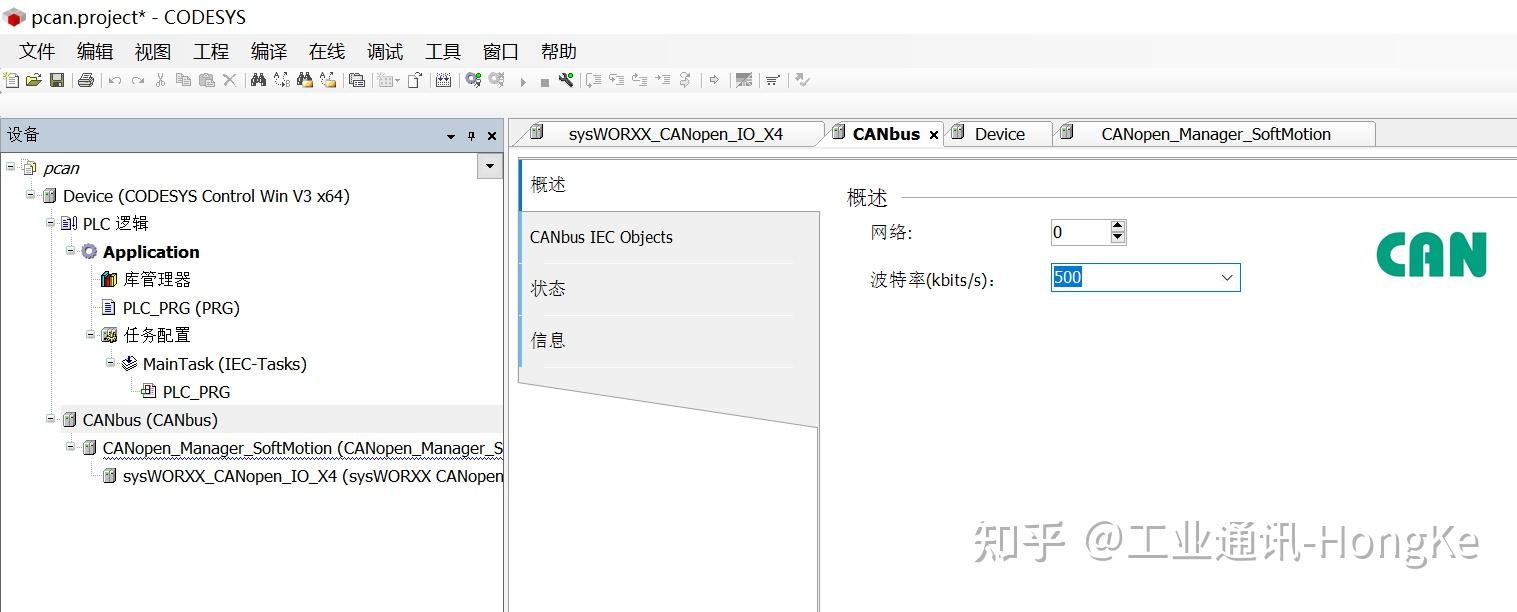The width and height of the screenshot is (1517, 612).
Task: Click the Login gear icon on the toolbar
Action: click(472, 80)
